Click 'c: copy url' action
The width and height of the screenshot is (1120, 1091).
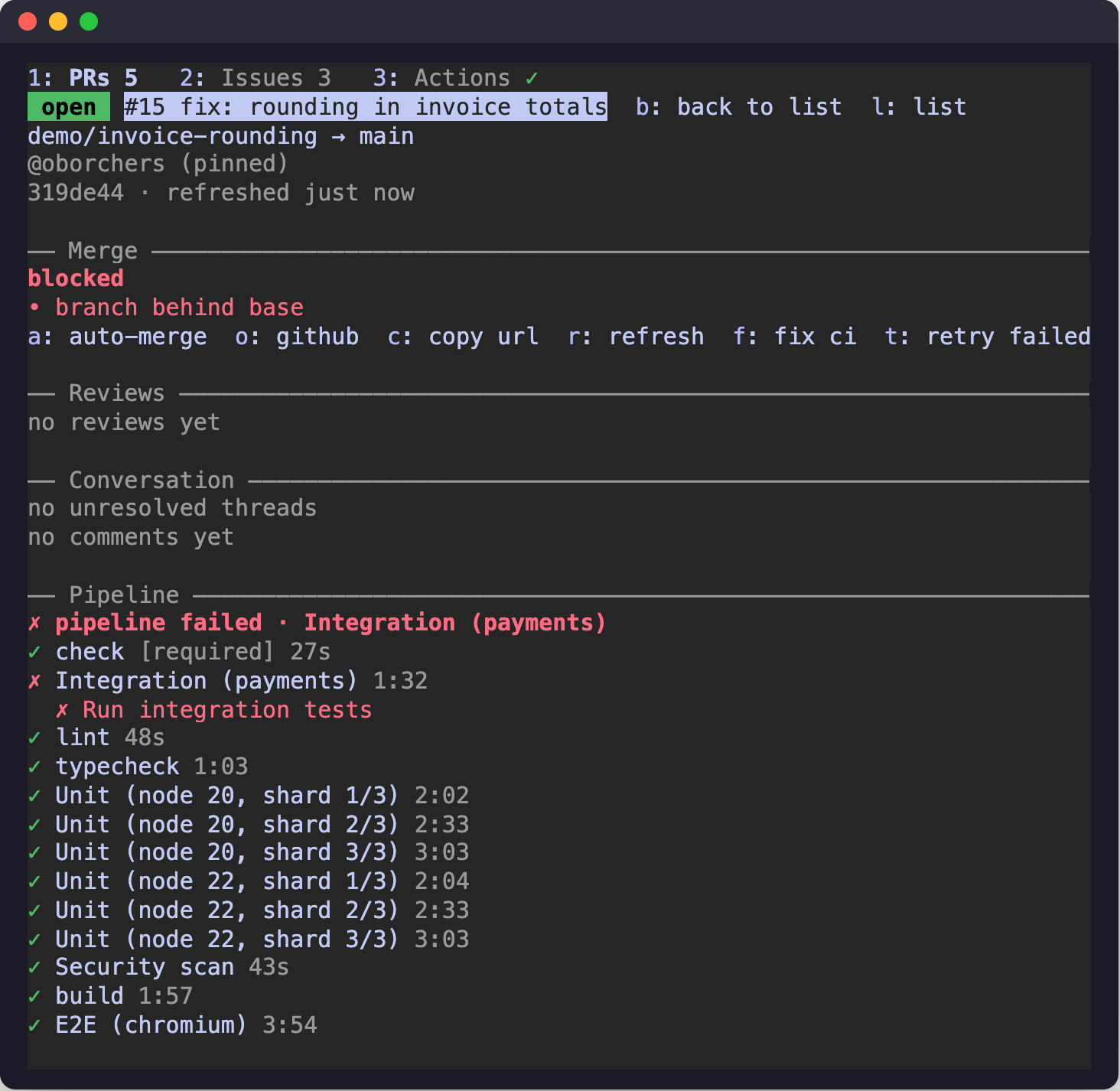463,337
